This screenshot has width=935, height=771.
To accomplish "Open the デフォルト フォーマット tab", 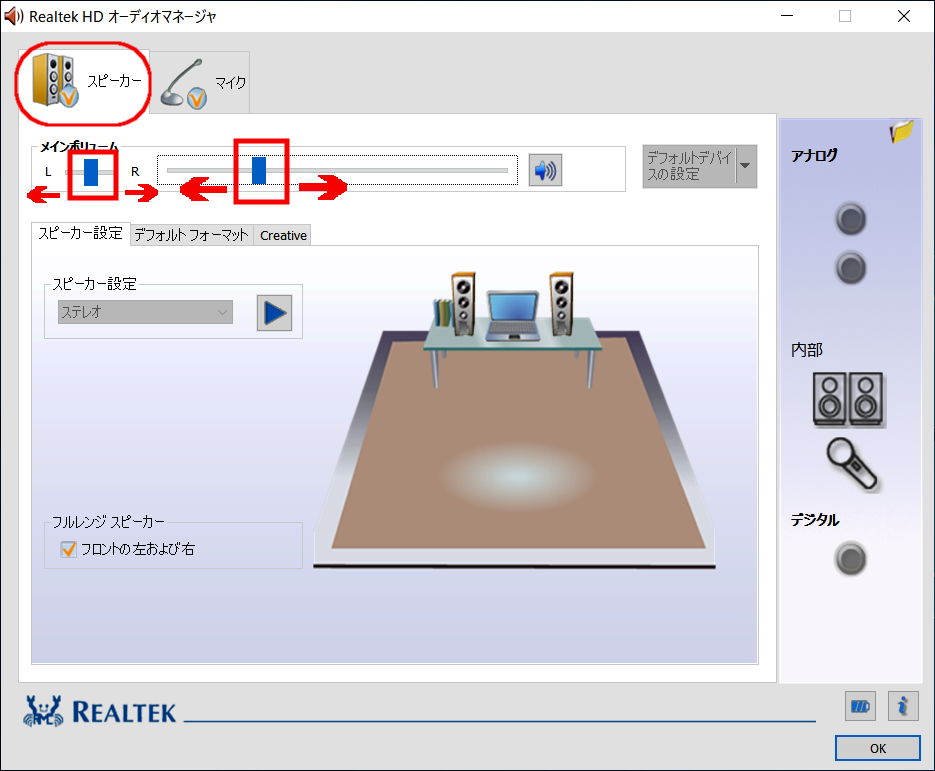I will pos(191,235).
